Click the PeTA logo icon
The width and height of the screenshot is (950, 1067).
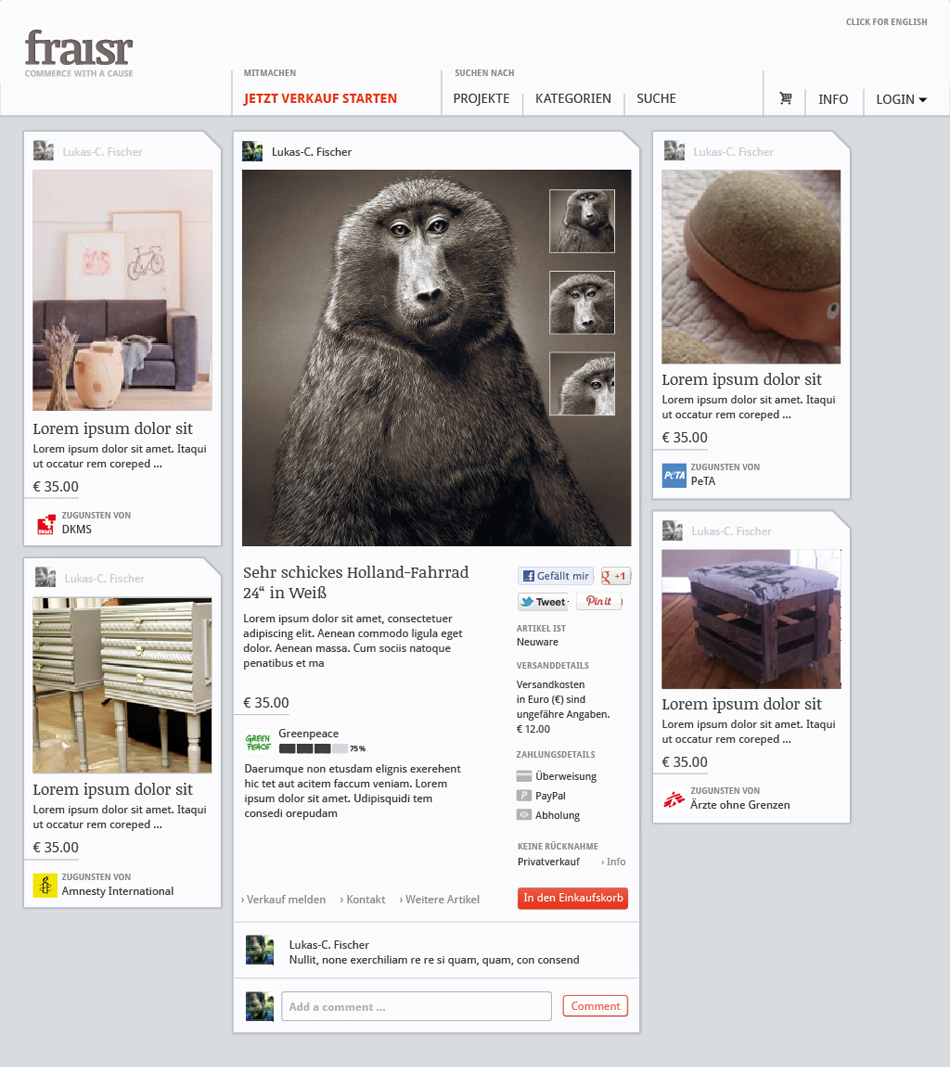(674, 476)
